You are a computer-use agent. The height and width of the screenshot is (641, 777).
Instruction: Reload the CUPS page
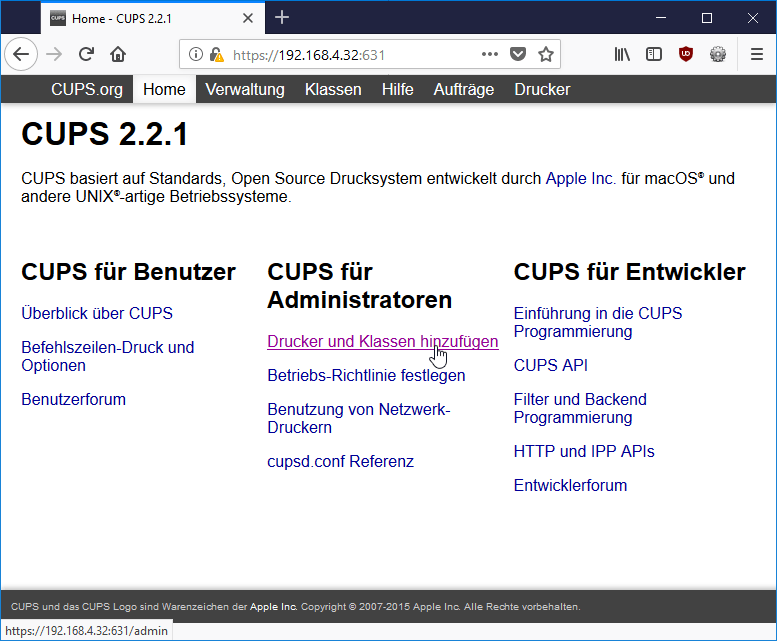click(86, 54)
